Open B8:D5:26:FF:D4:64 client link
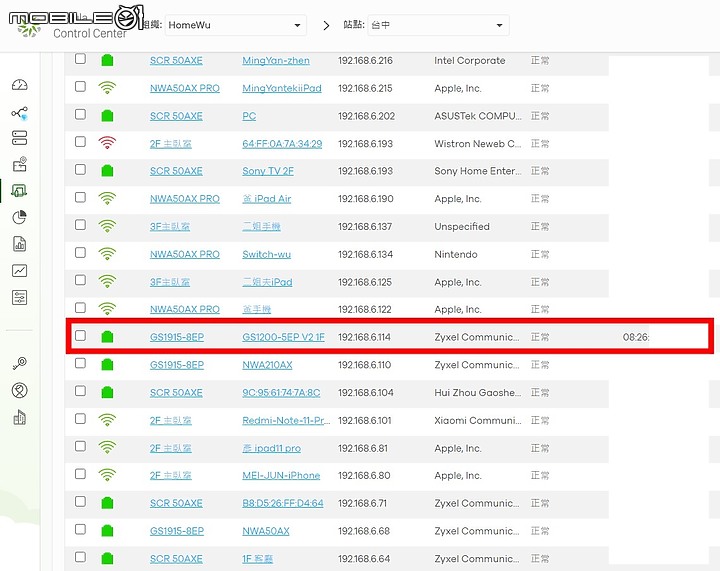 coord(282,504)
